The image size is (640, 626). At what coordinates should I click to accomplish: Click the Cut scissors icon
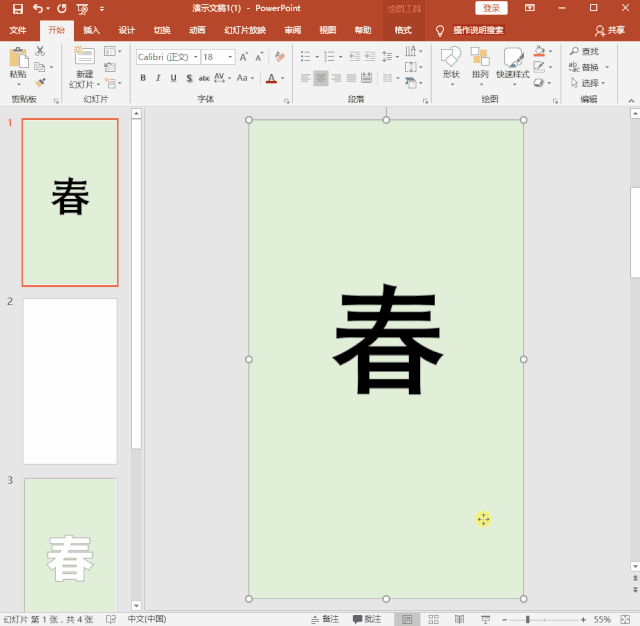tap(40, 51)
